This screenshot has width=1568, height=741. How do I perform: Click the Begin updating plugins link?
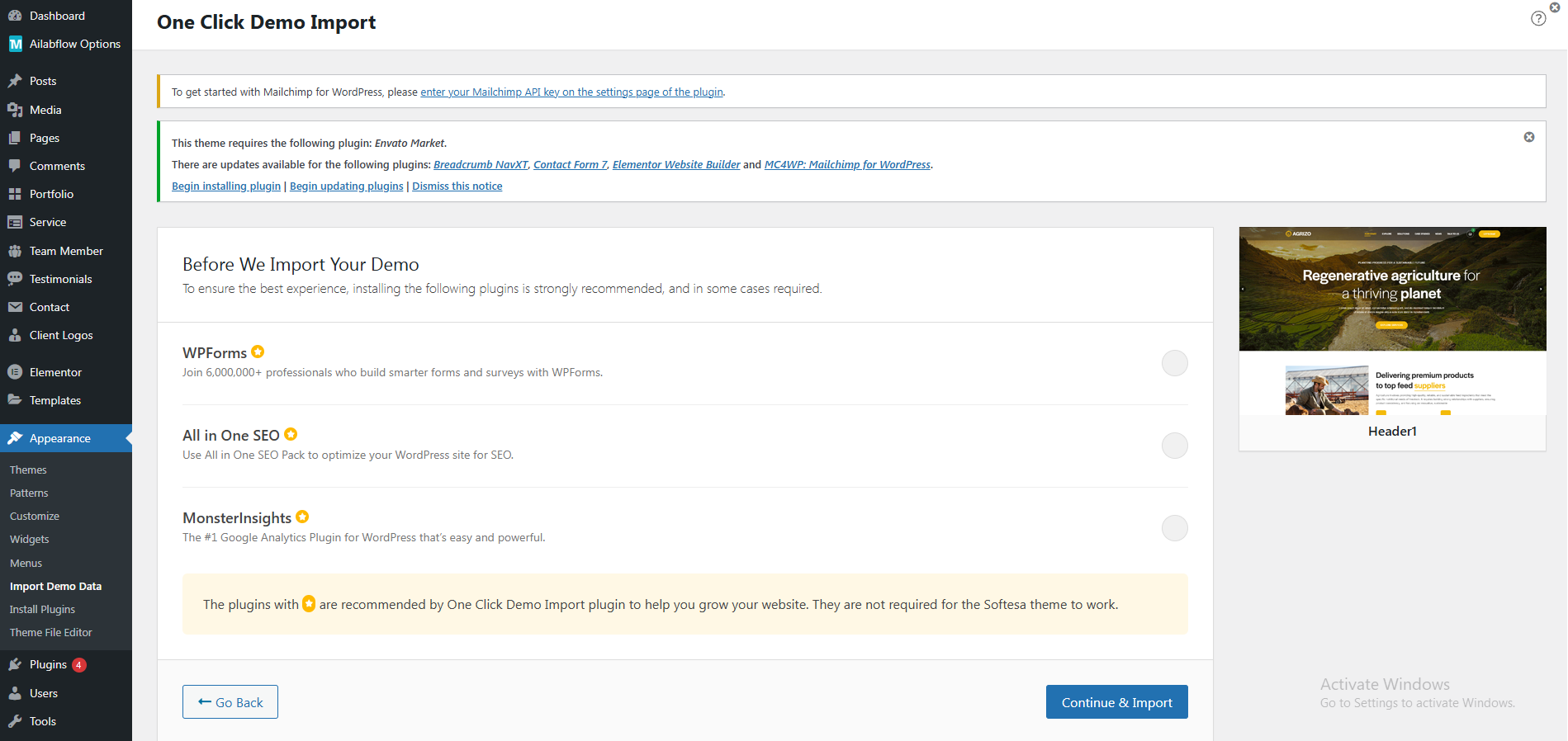click(347, 186)
